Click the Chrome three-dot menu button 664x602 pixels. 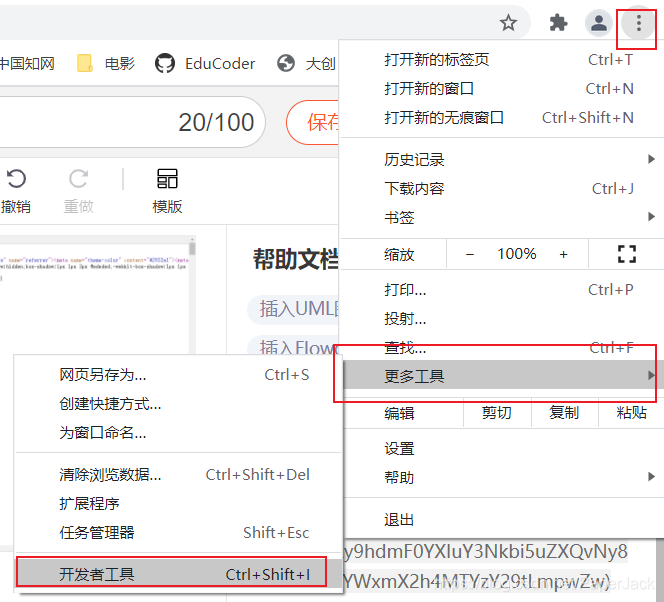638,23
